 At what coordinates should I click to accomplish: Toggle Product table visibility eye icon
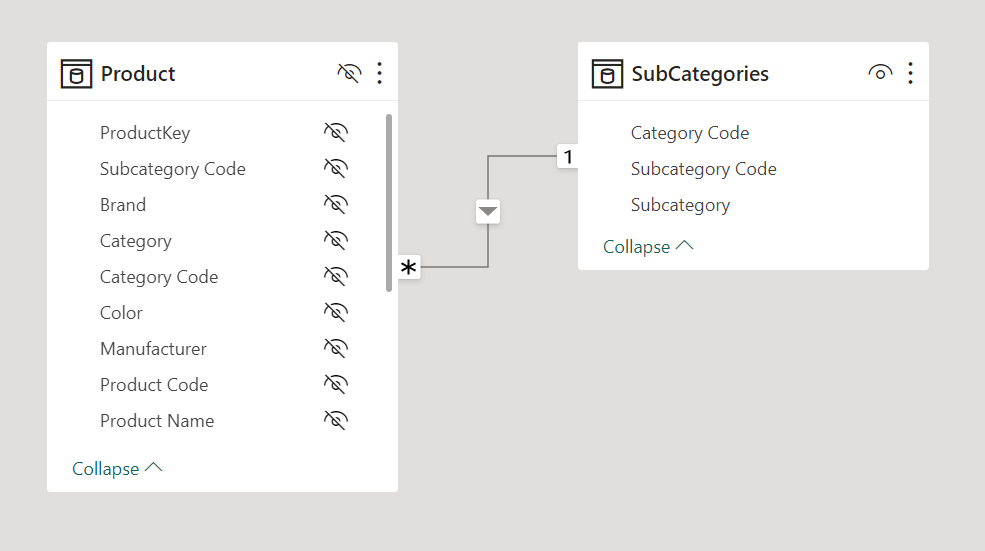point(348,73)
